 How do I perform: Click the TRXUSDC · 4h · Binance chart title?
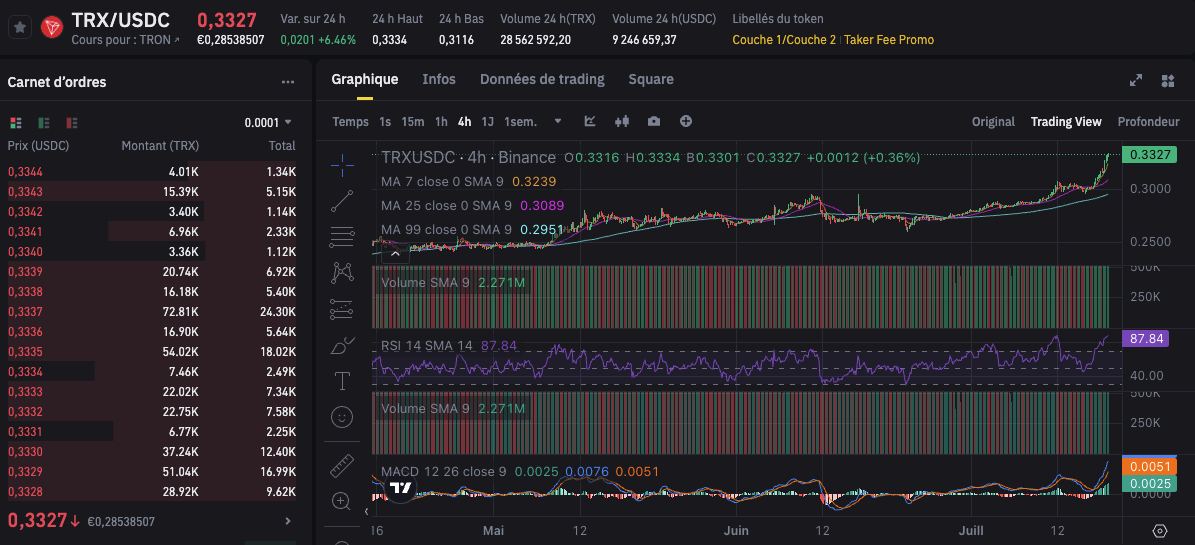coord(469,158)
